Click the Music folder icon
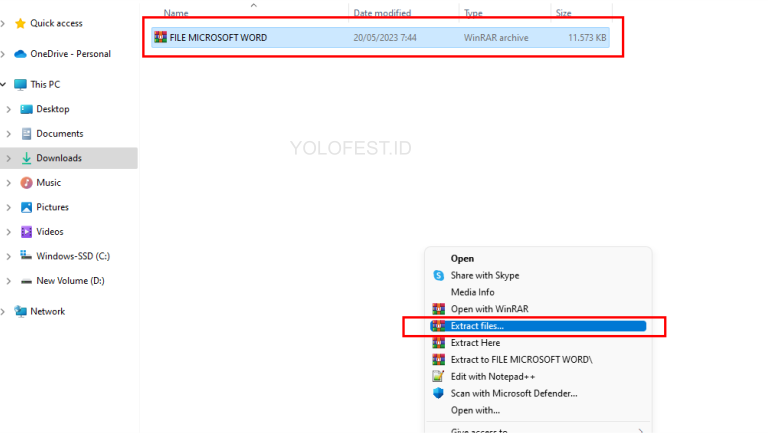This screenshot has width=768, height=433. (26, 183)
